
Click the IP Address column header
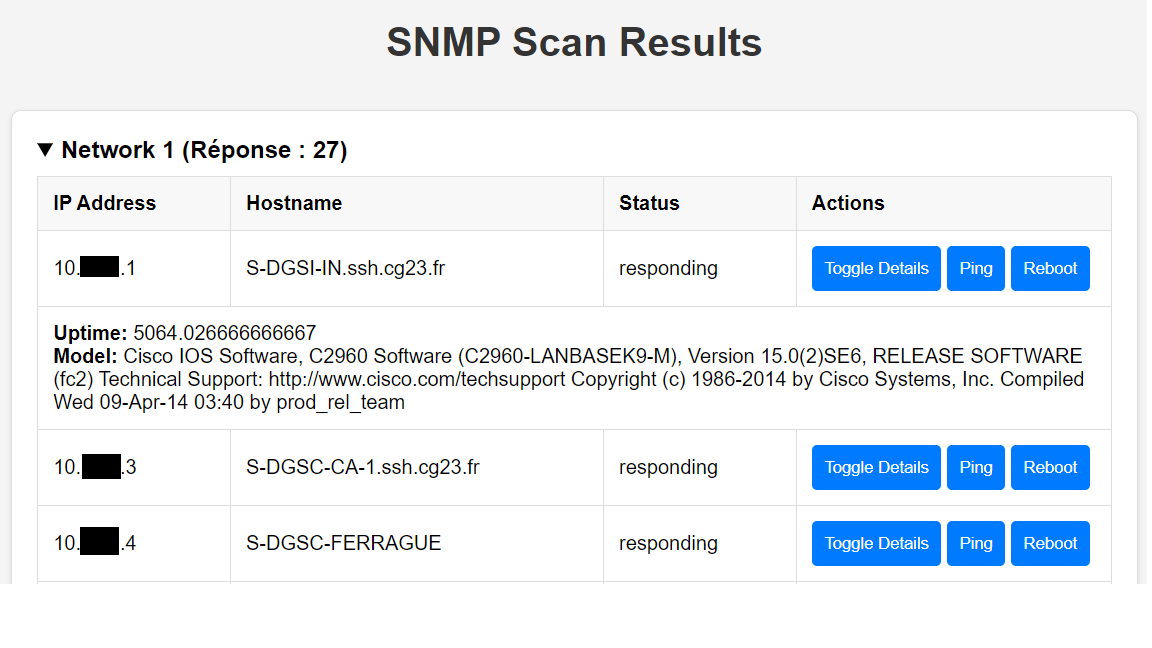105,203
